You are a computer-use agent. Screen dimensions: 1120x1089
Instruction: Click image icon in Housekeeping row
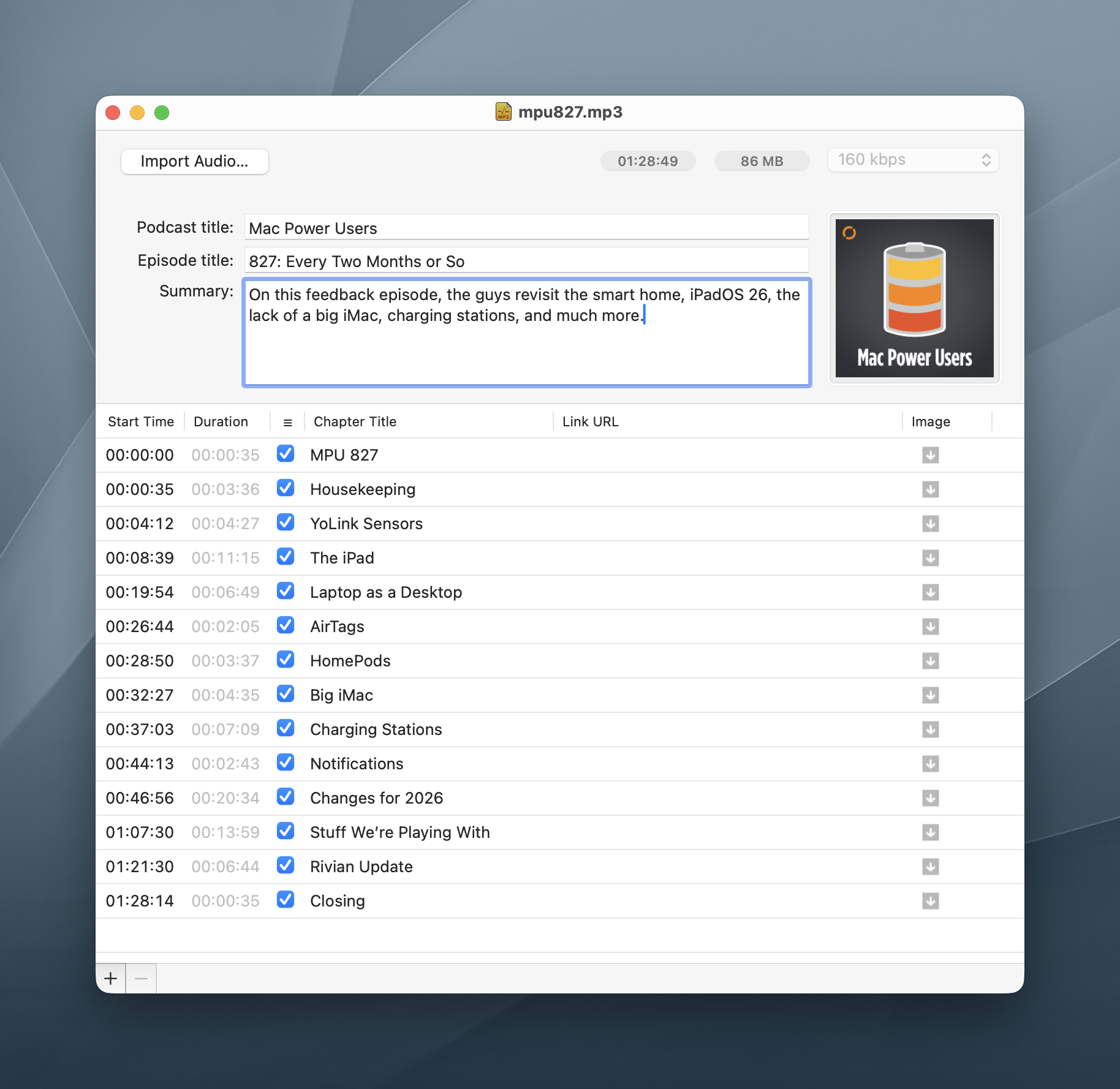click(x=930, y=489)
